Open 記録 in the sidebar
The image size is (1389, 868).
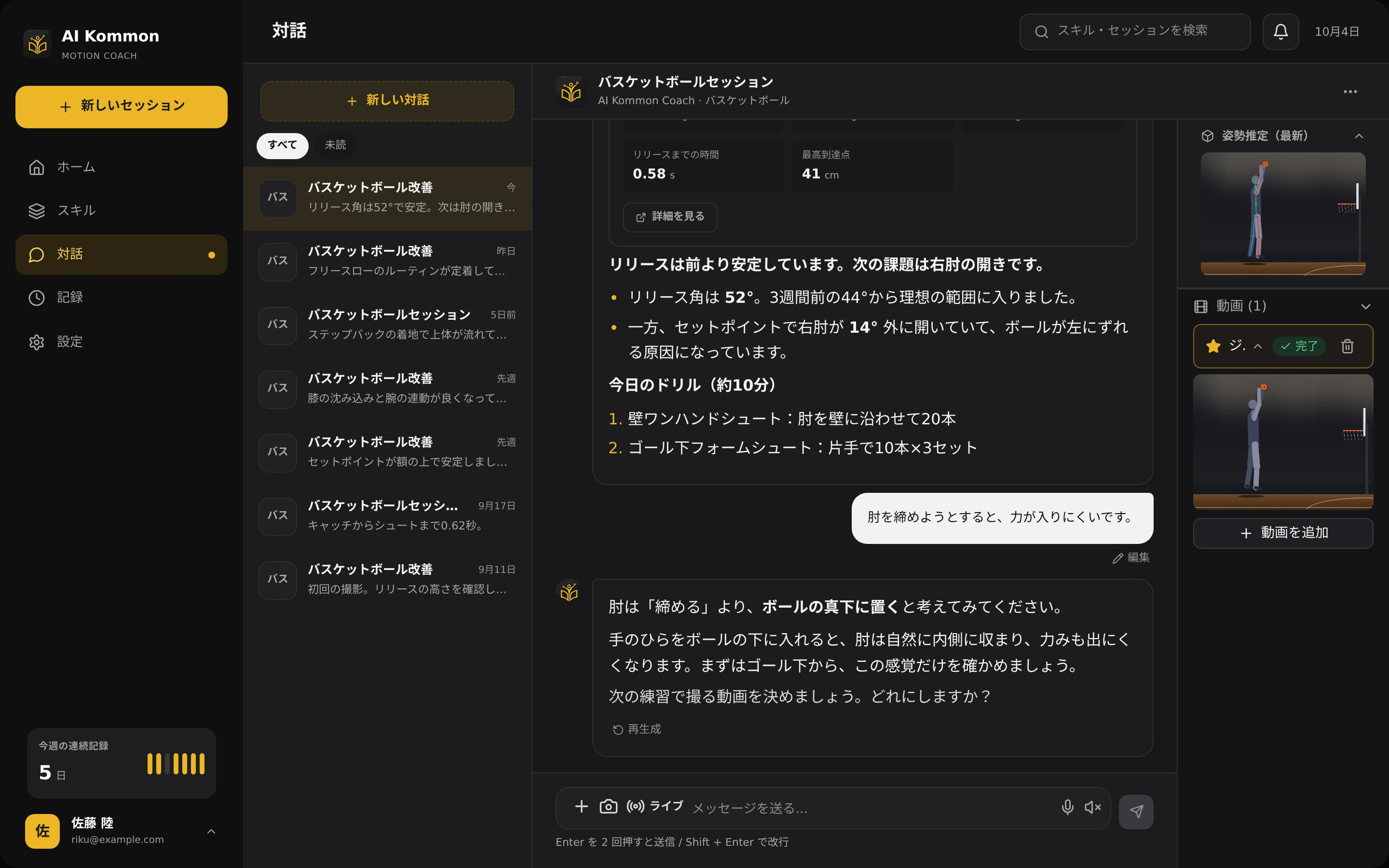(x=121, y=298)
